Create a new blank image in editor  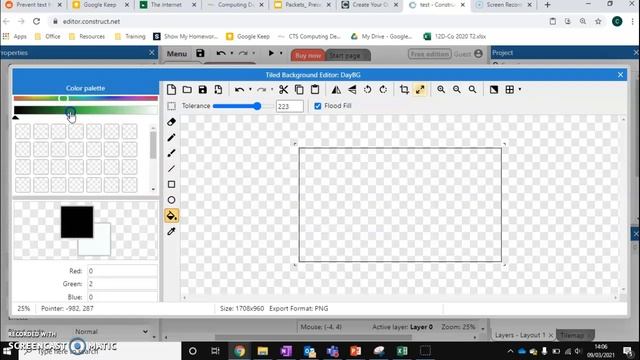(x=171, y=89)
